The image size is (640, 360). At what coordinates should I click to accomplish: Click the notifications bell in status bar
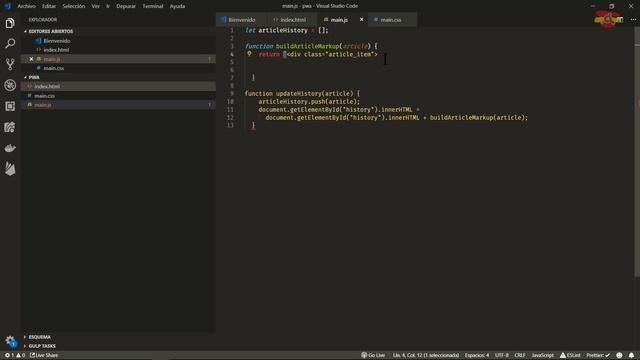[x=631, y=355]
